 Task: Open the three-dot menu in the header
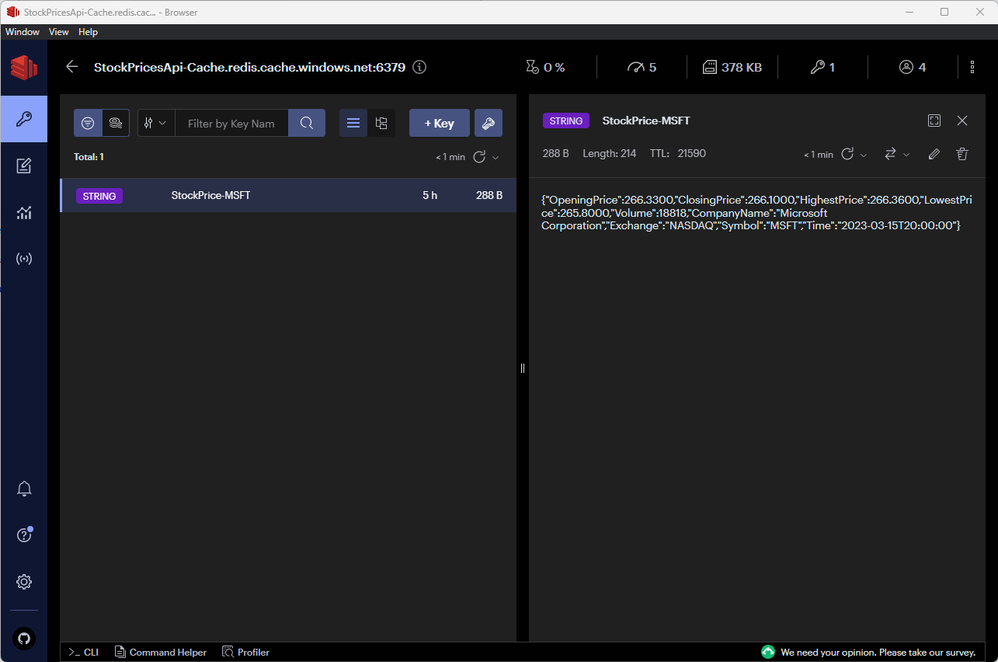pos(972,67)
